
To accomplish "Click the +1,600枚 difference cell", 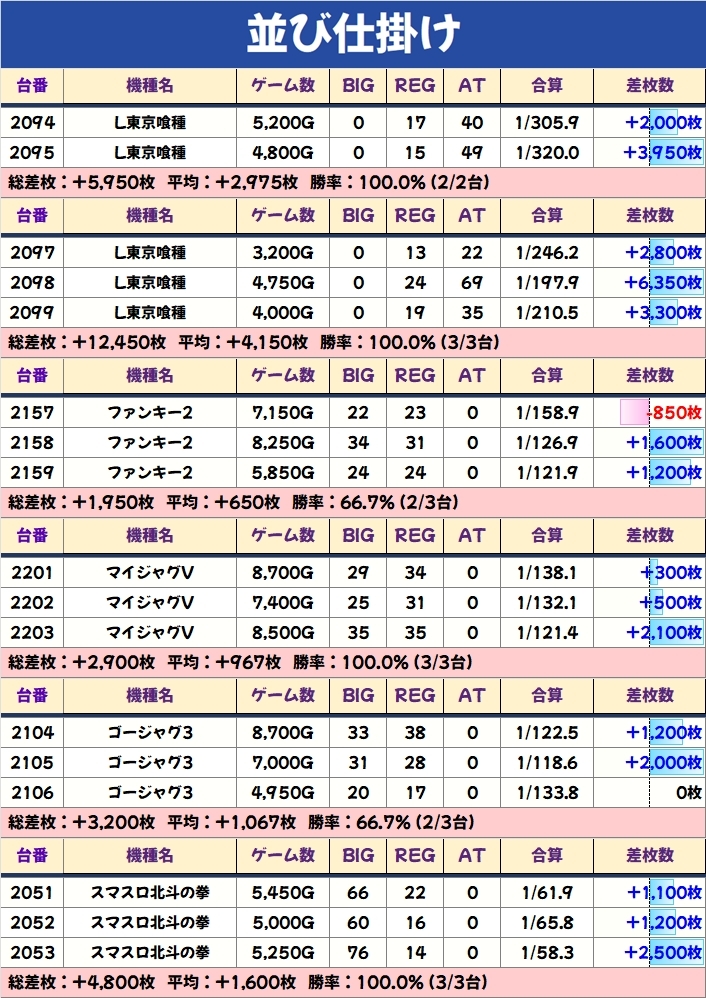I will point(649,443).
